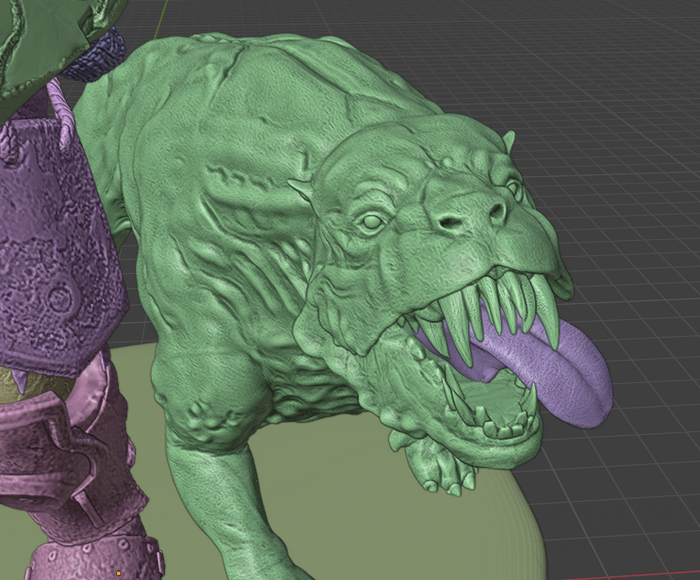Screen dimensions: 700x580
Task: Click the beast's eye nearest the snout tip
Action: pyautogui.click(x=513, y=187)
